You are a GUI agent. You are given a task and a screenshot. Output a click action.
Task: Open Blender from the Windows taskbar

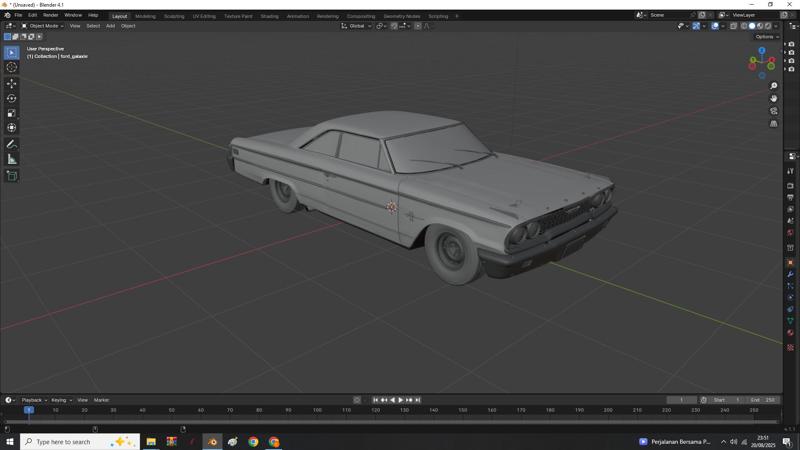click(x=212, y=442)
